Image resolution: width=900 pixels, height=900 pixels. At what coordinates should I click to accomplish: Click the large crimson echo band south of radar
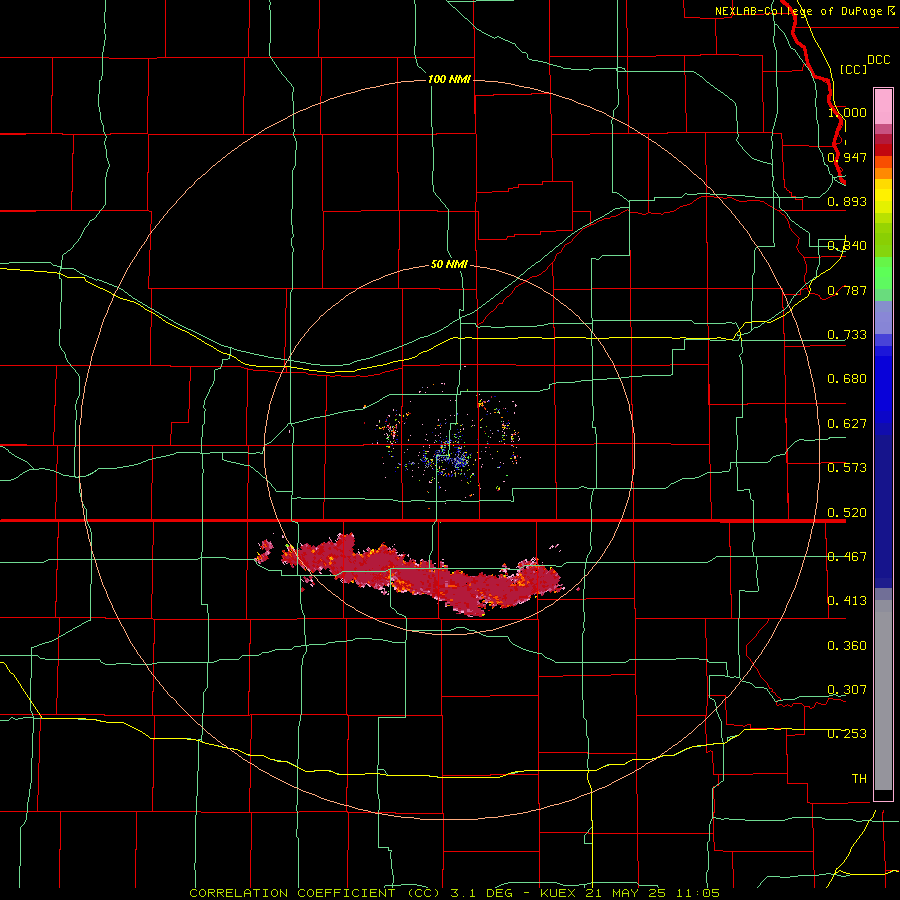coord(422,576)
